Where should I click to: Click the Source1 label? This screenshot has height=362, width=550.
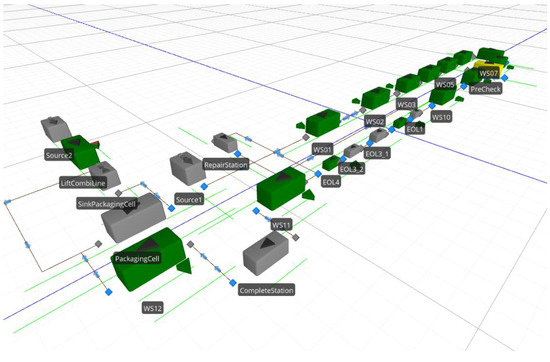tap(189, 200)
